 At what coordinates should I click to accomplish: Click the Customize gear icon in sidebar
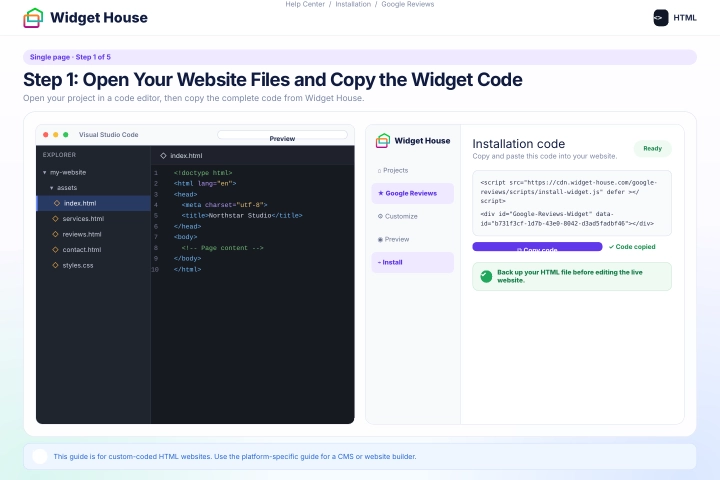click(380, 216)
